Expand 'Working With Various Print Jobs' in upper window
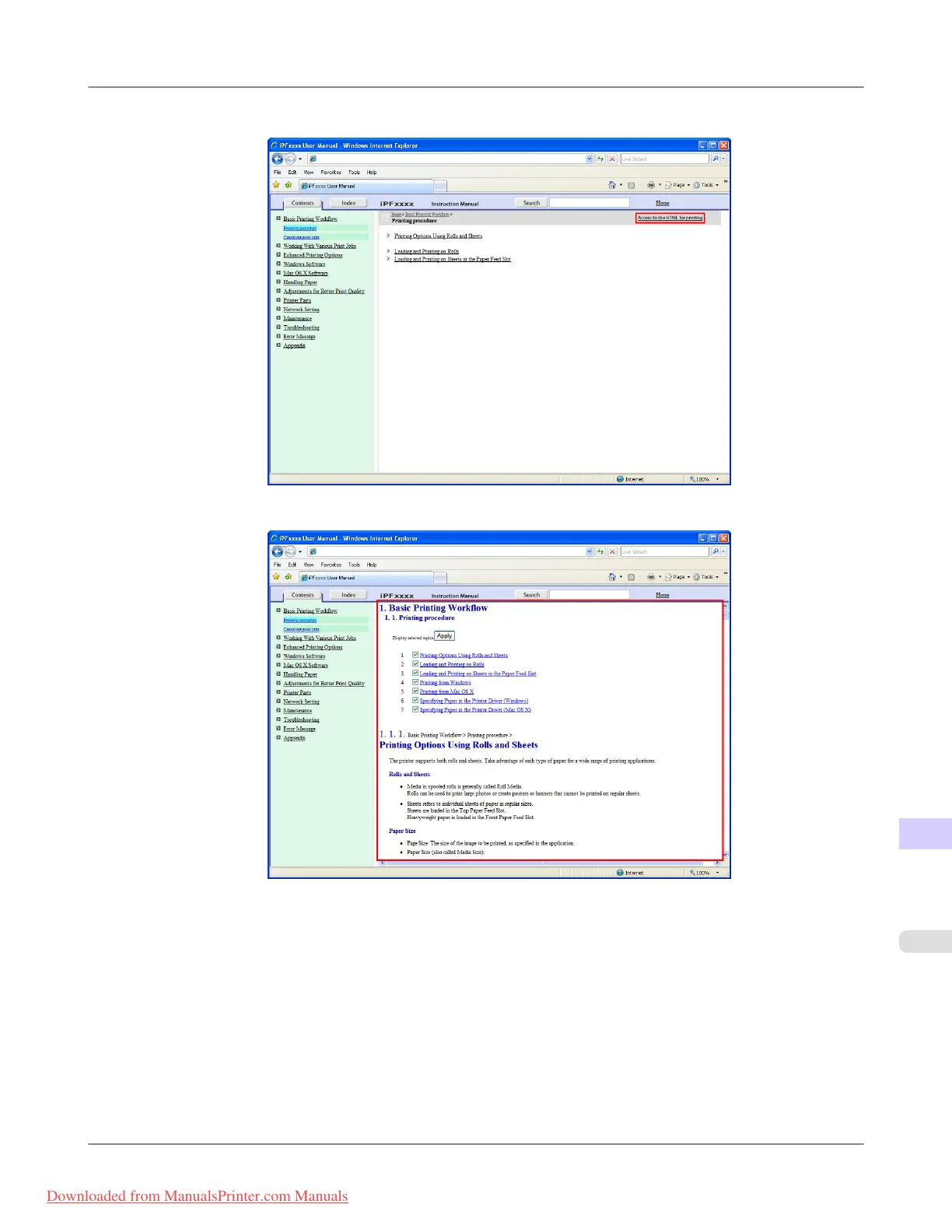Screen dimensions: 952x1232 tap(278, 246)
